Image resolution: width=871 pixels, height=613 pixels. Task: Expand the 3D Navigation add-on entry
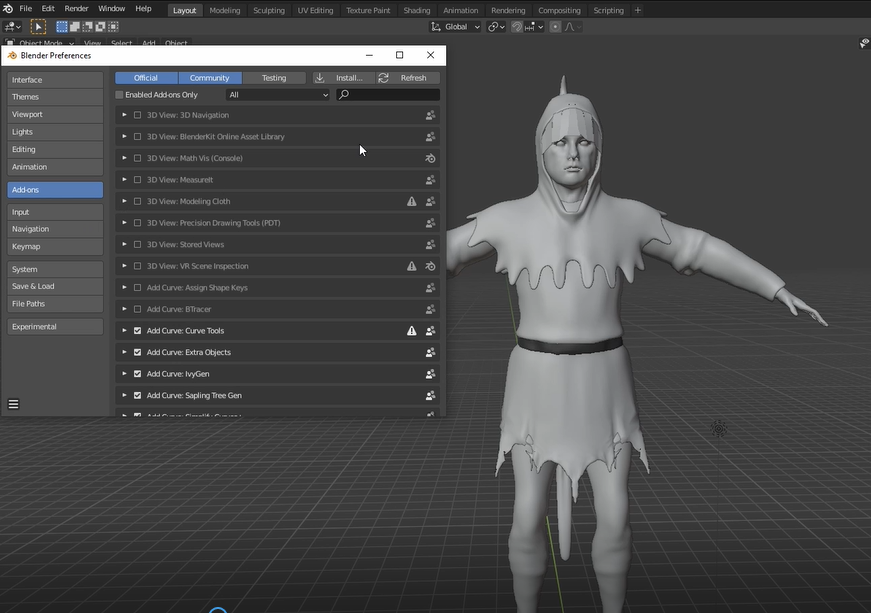(x=124, y=115)
